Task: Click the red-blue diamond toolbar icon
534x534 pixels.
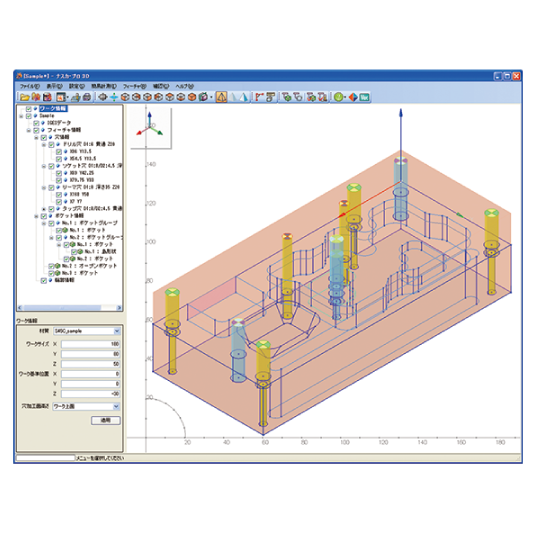Action: tap(354, 97)
